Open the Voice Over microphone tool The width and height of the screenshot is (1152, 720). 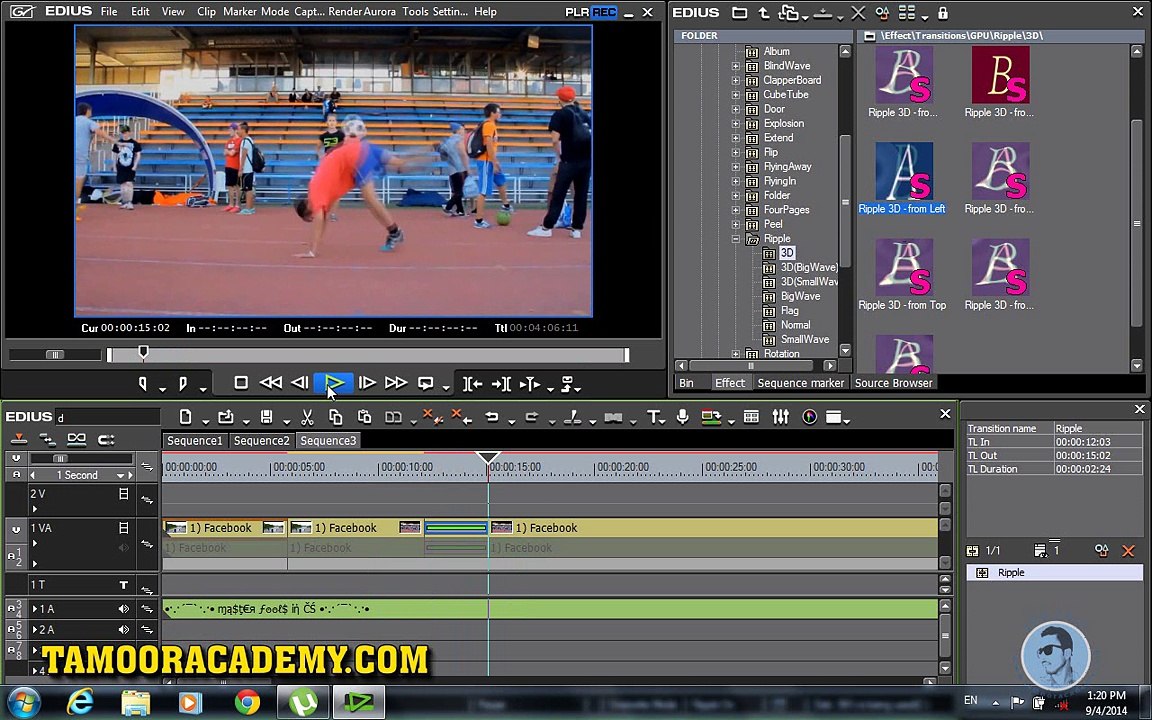pyautogui.click(x=683, y=417)
